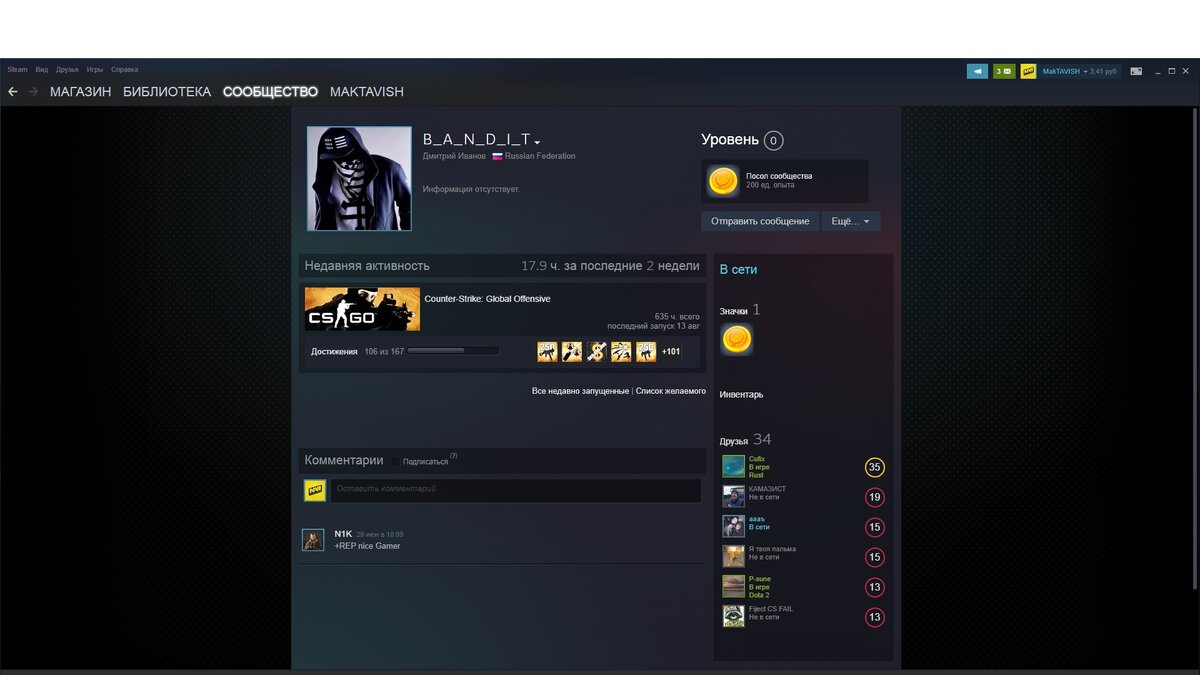Open the Друзья 34 friends list
This screenshot has height=675, width=1200.
745,440
